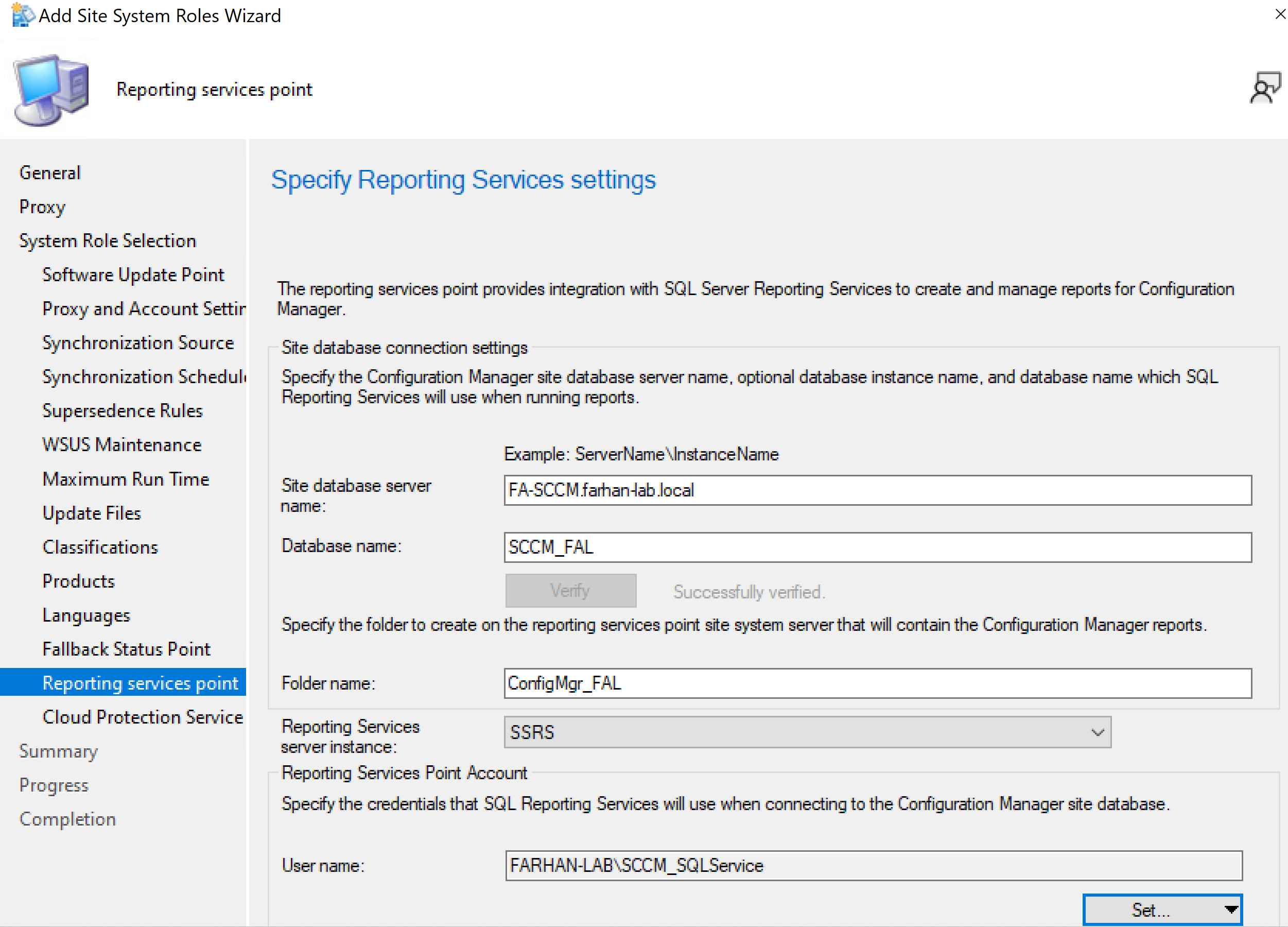Open the Proxy wizard step
This screenshot has width=1288, height=927.
42,207
